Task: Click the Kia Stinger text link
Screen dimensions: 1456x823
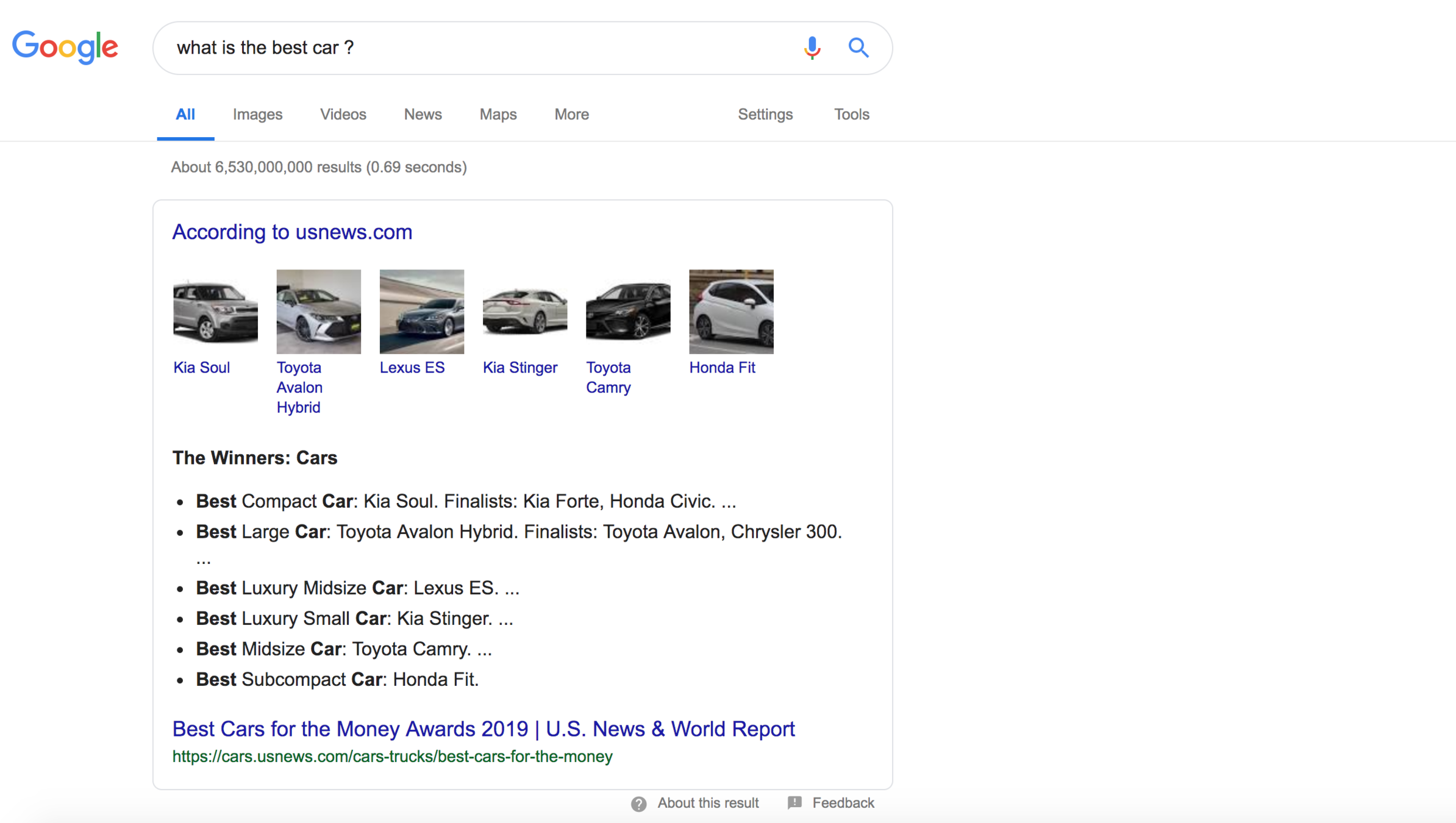Action: pyautogui.click(x=519, y=368)
